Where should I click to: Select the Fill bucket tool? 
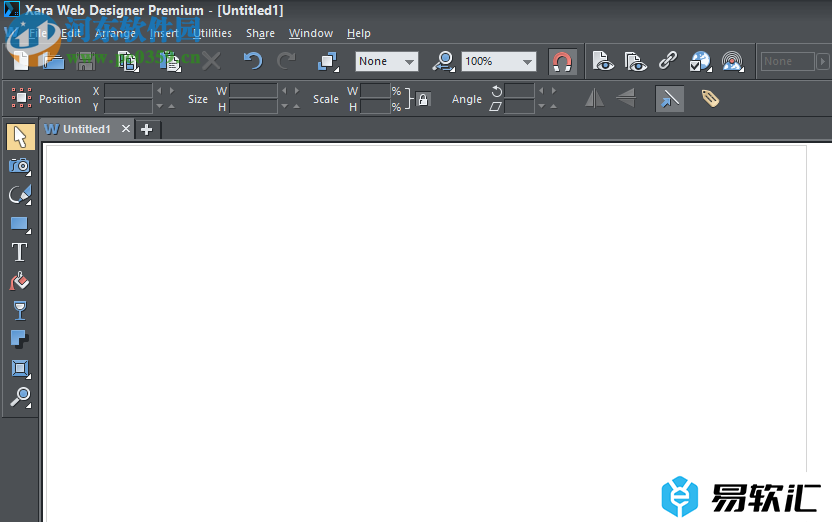20,281
